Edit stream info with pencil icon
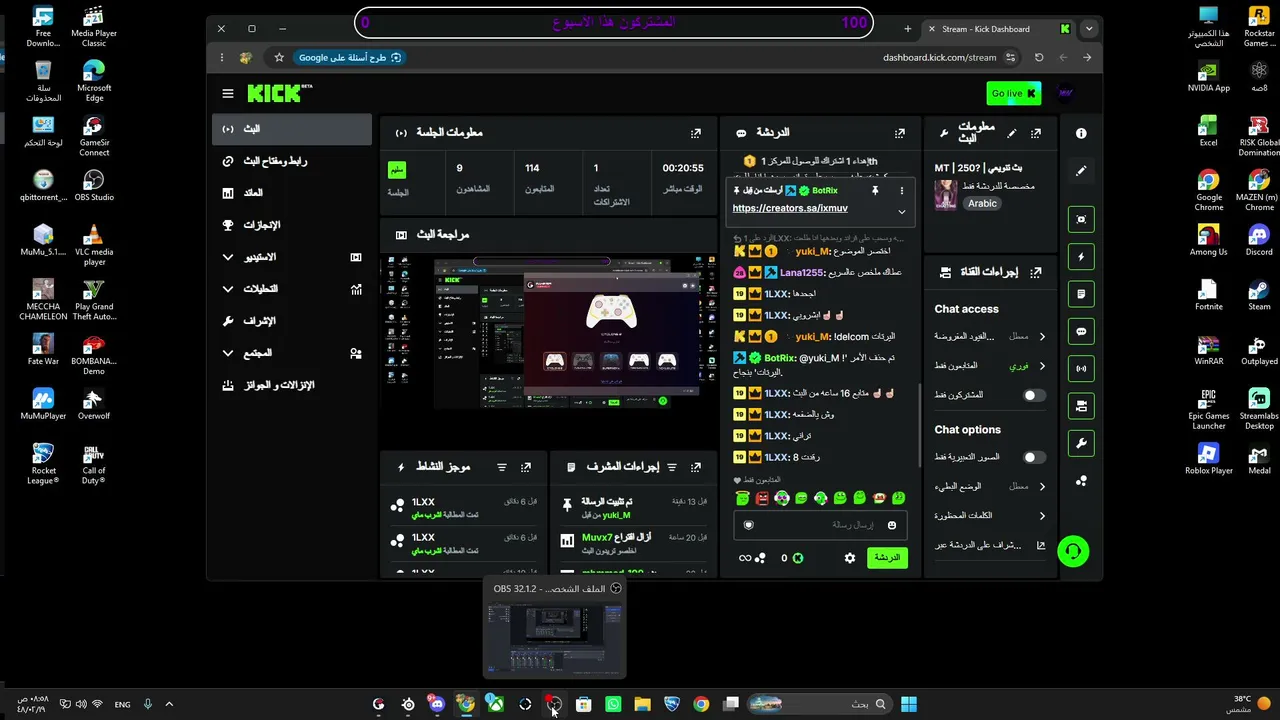 (x=1012, y=133)
